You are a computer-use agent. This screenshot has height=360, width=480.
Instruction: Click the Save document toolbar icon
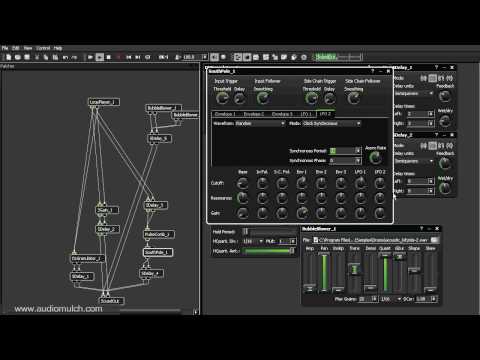[x=27, y=57]
